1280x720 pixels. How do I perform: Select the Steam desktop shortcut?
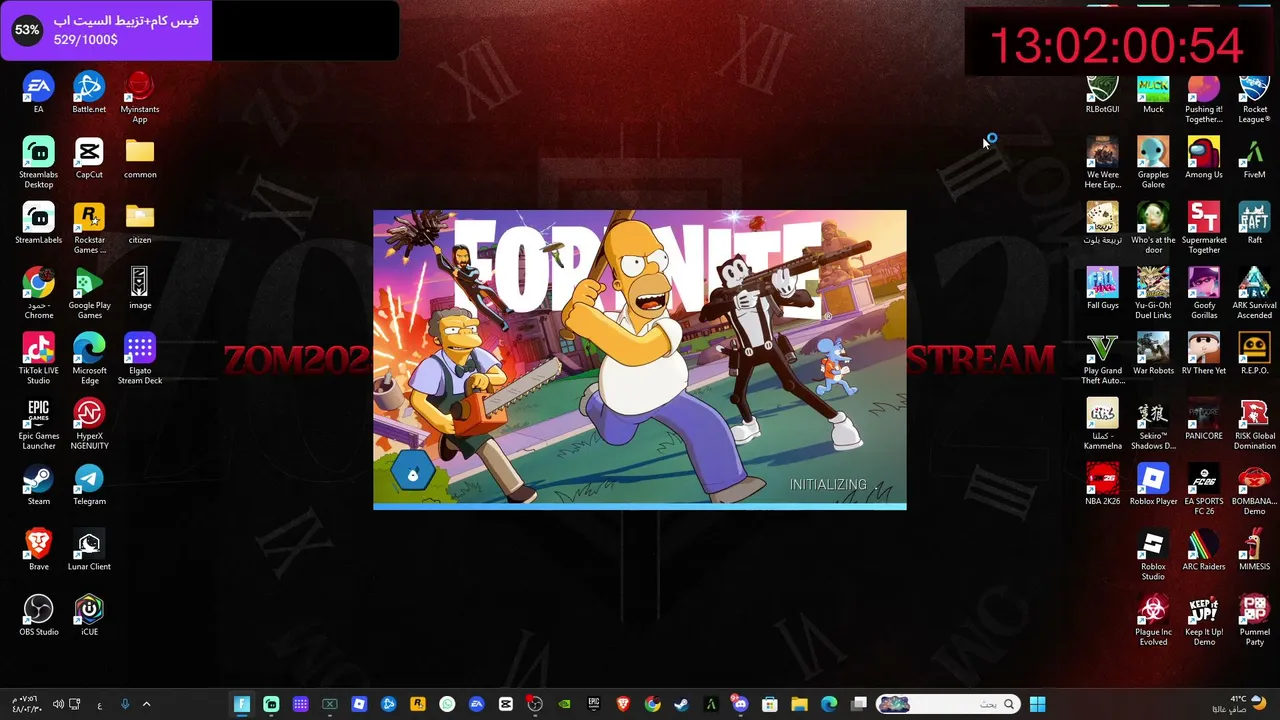tap(38, 484)
